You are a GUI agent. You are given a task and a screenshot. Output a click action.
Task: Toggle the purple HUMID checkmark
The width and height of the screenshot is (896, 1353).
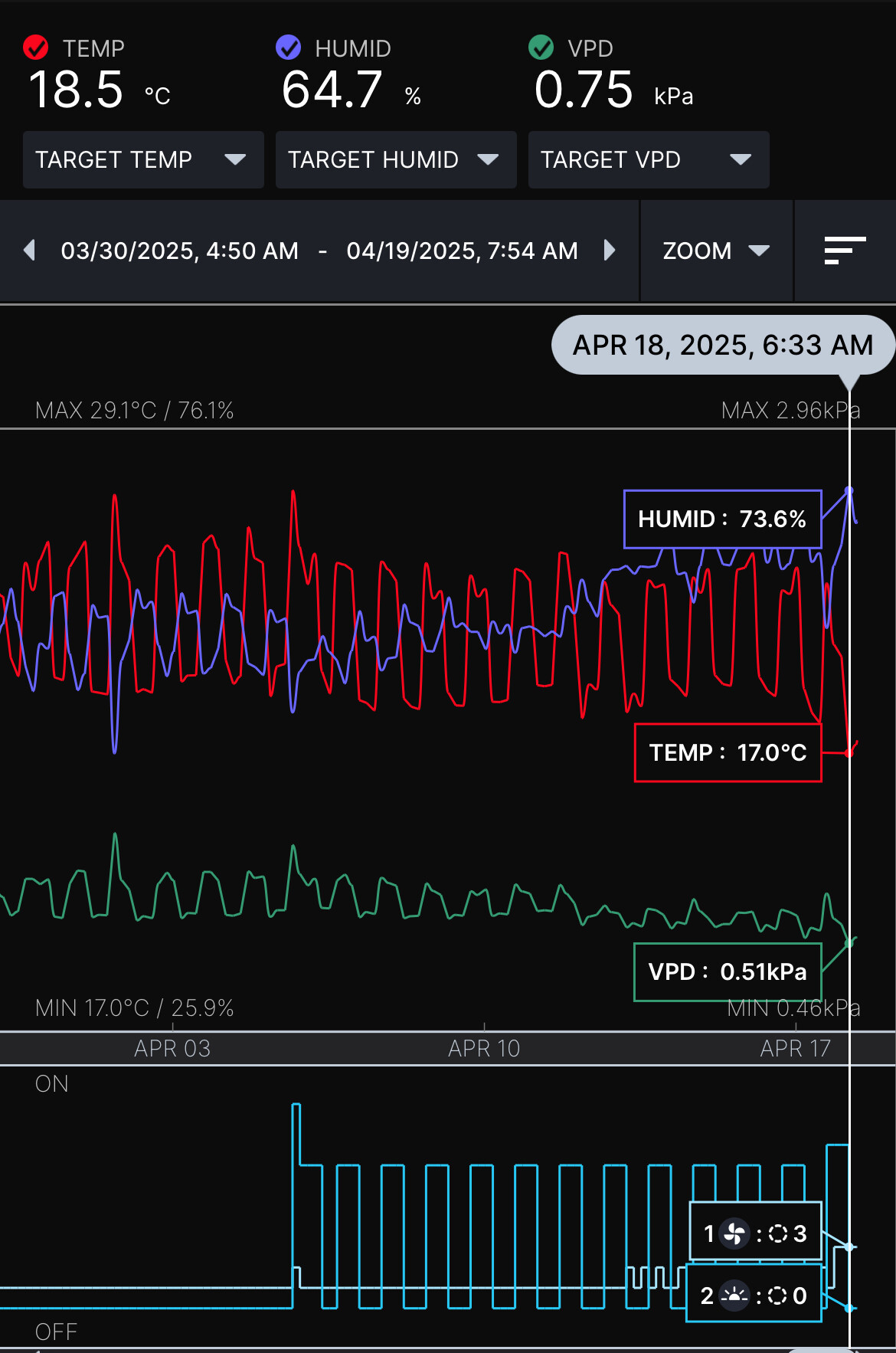tap(288, 48)
